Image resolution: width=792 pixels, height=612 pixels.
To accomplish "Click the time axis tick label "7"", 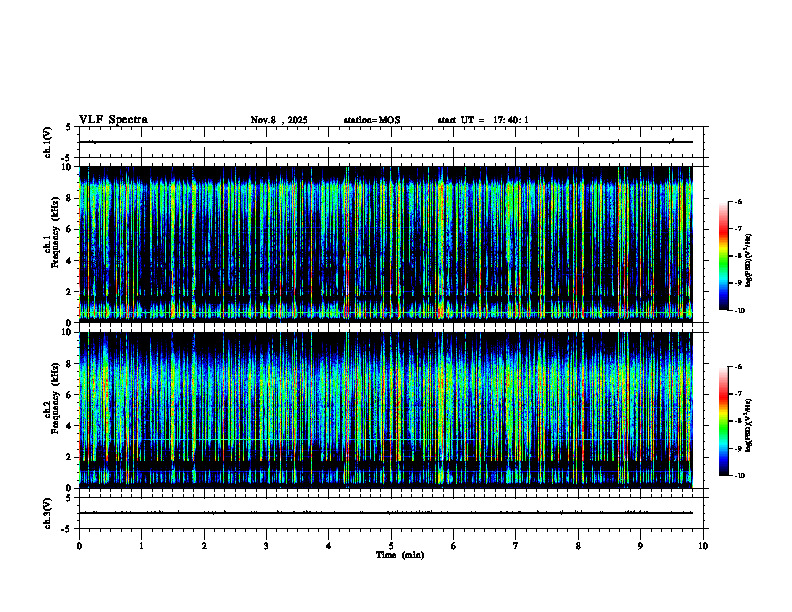I will [x=516, y=546].
